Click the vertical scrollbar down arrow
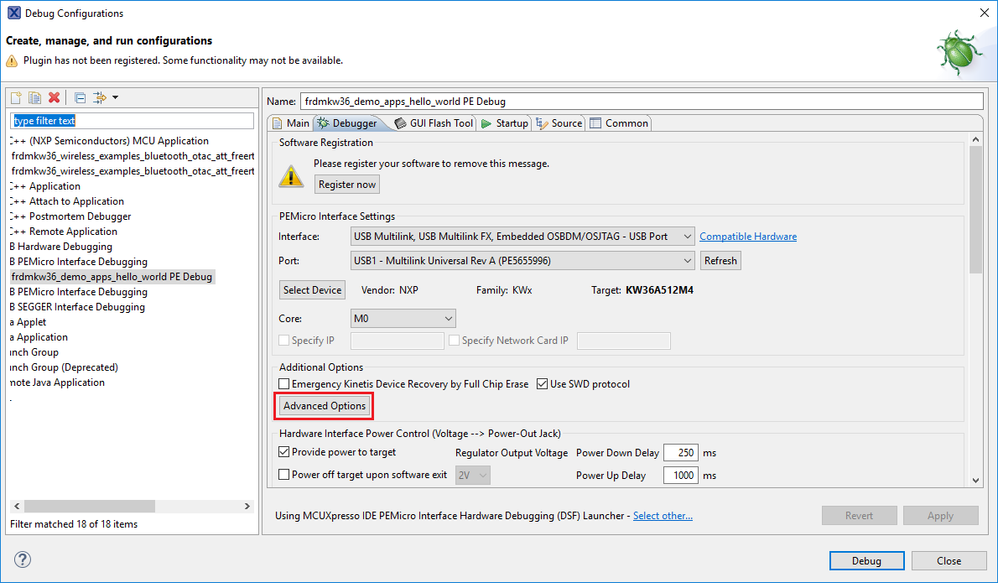Screen dimensions: 998x583 (976, 481)
